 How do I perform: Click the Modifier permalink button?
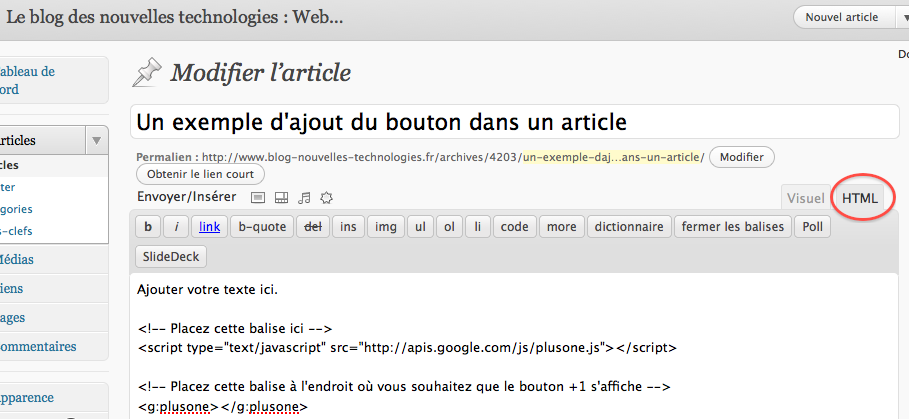(x=741, y=157)
